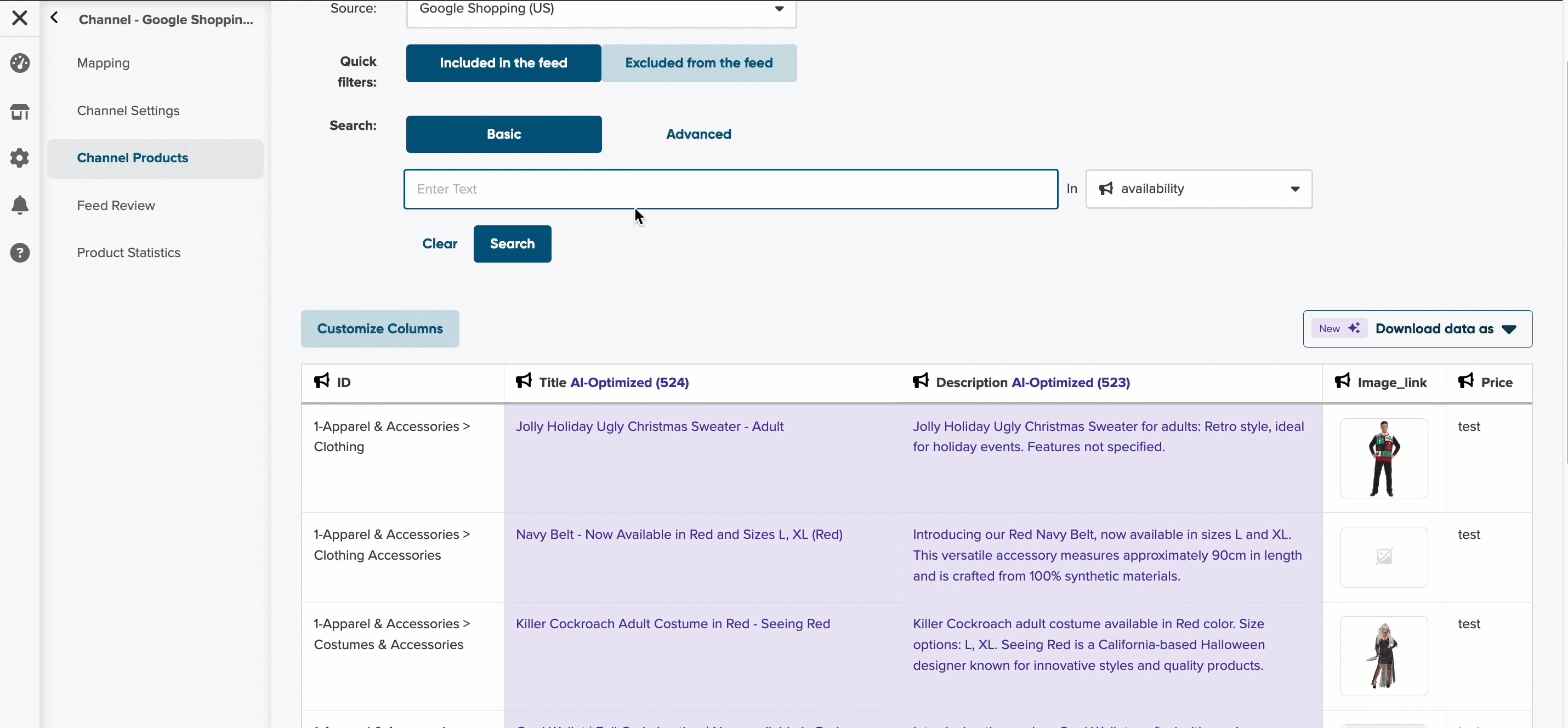Click the megaphone icon in Title column header
The height and width of the screenshot is (728, 1568).
pyautogui.click(x=524, y=381)
